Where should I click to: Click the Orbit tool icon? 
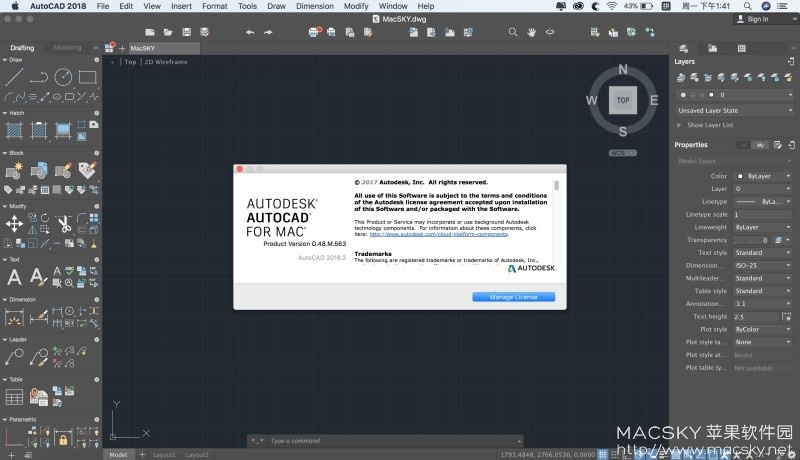[x=550, y=32]
